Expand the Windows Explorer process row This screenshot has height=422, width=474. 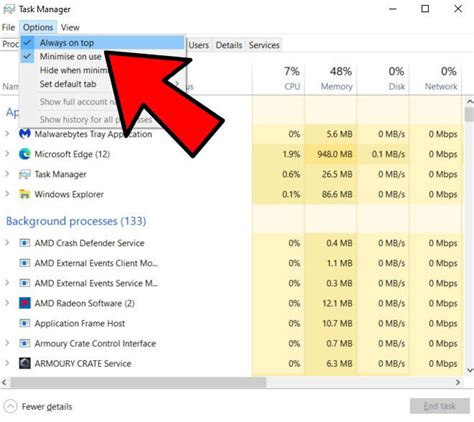coord(7,194)
